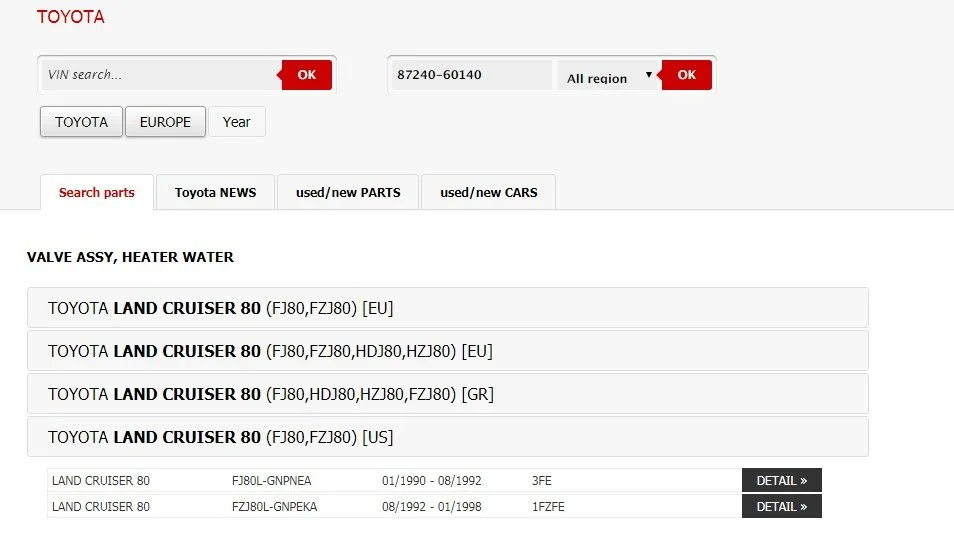The width and height of the screenshot is (954, 557).
Task: Go to the used/new PARTS tab
Action: (x=348, y=193)
